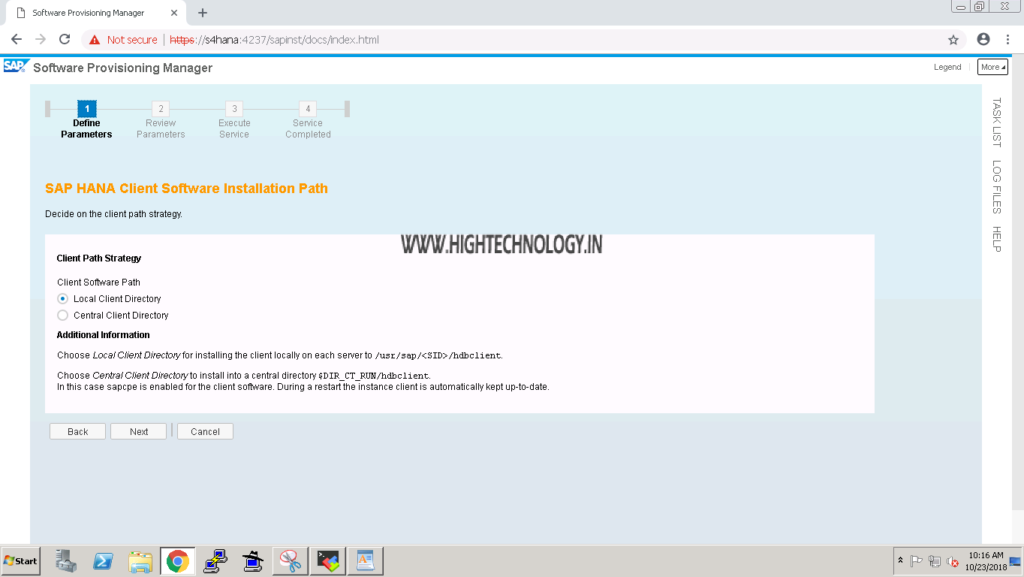Click the '$DIR_CT_RUN/hdbclient' path text

click(x=374, y=376)
